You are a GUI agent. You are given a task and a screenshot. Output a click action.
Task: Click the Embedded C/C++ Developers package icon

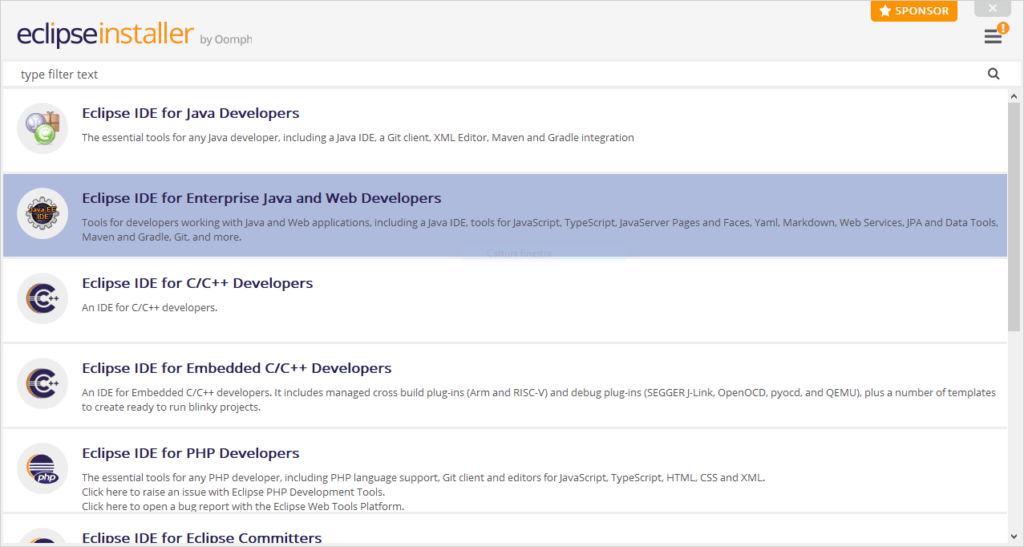point(42,383)
